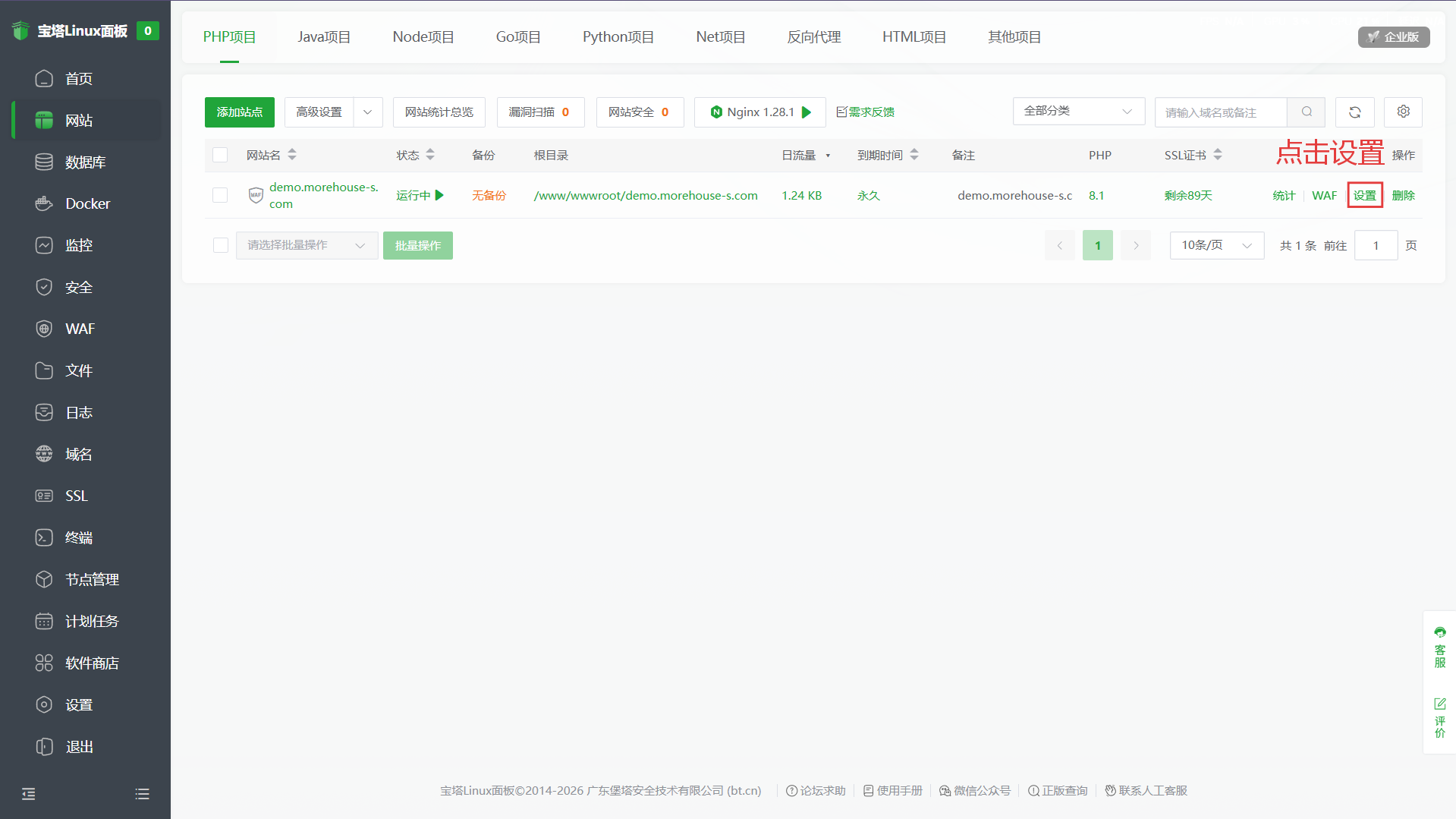Viewport: 1456px width, 819px height.
Task: Open the table settings gear icon
Action: (x=1403, y=112)
